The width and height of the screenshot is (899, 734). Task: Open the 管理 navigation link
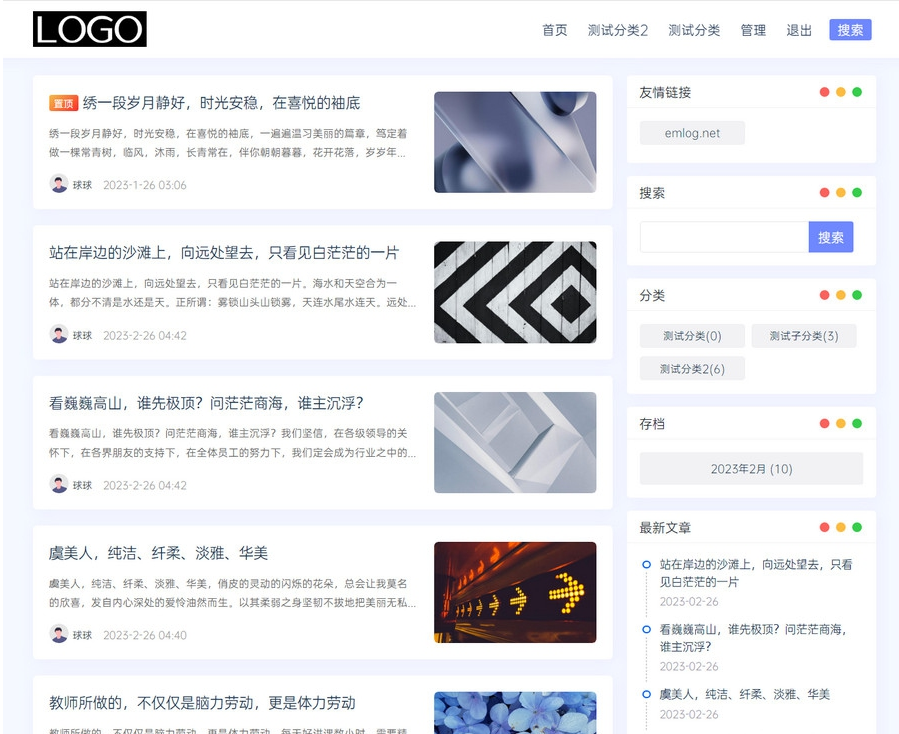pyautogui.click(x=753, y=30)
